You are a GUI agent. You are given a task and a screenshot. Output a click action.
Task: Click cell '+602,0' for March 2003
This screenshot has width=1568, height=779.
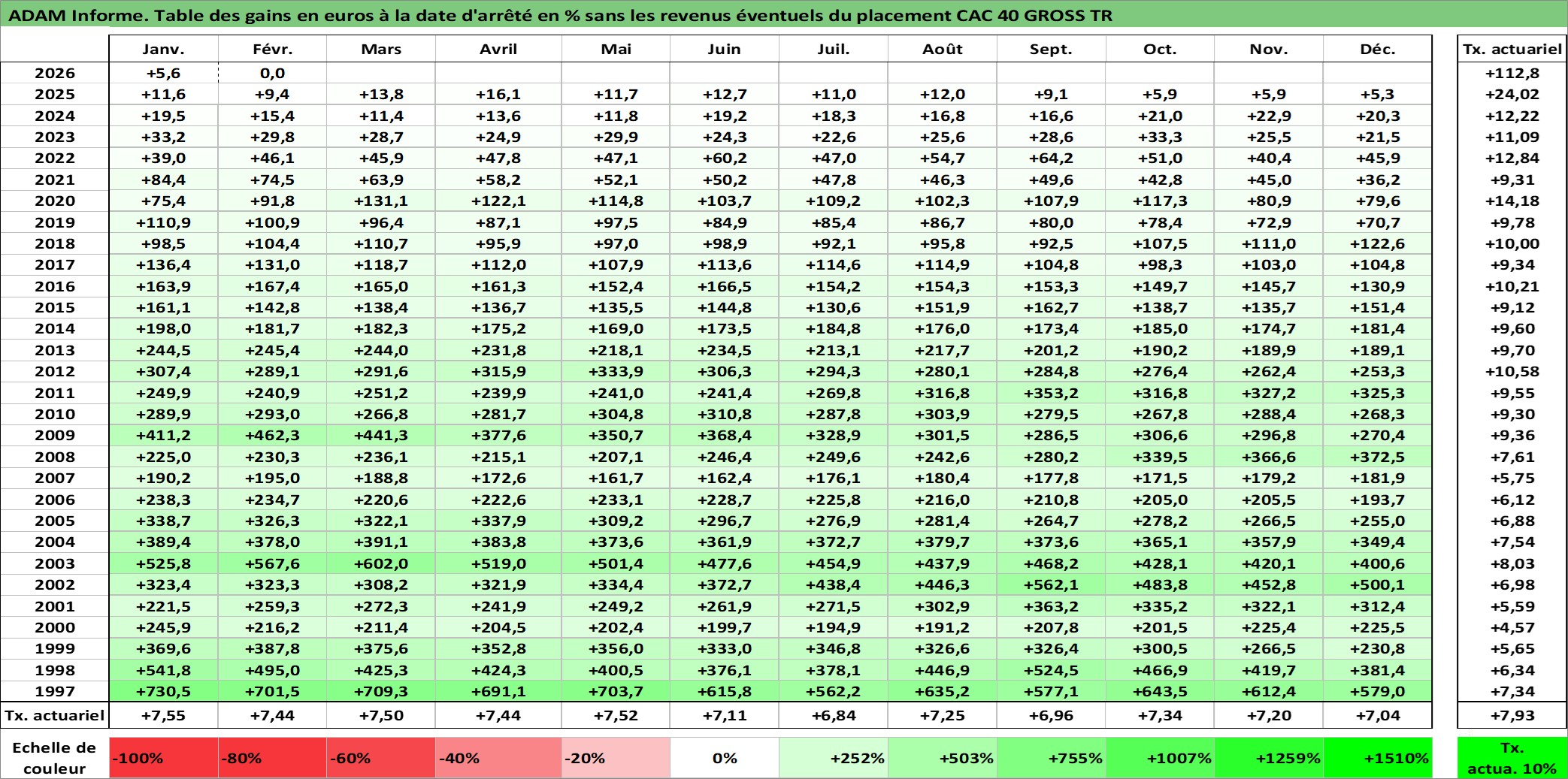381,563
